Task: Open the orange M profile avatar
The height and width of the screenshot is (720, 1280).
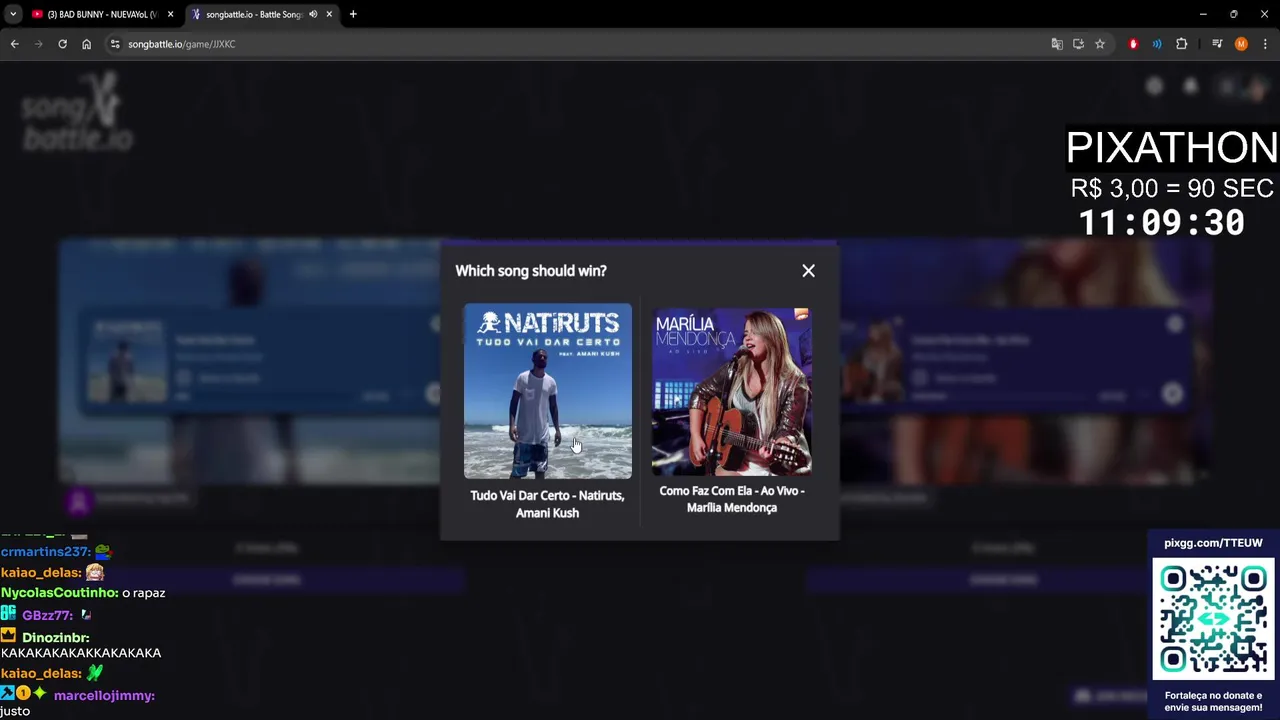Action: tap(1241, 44)
